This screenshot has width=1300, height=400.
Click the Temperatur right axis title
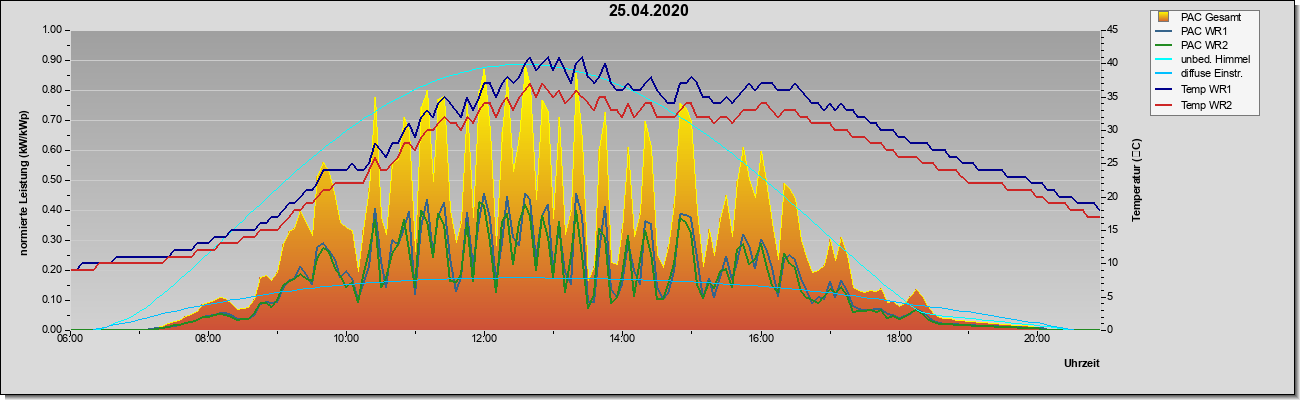pyautogui.click(x=1137, y=181)
